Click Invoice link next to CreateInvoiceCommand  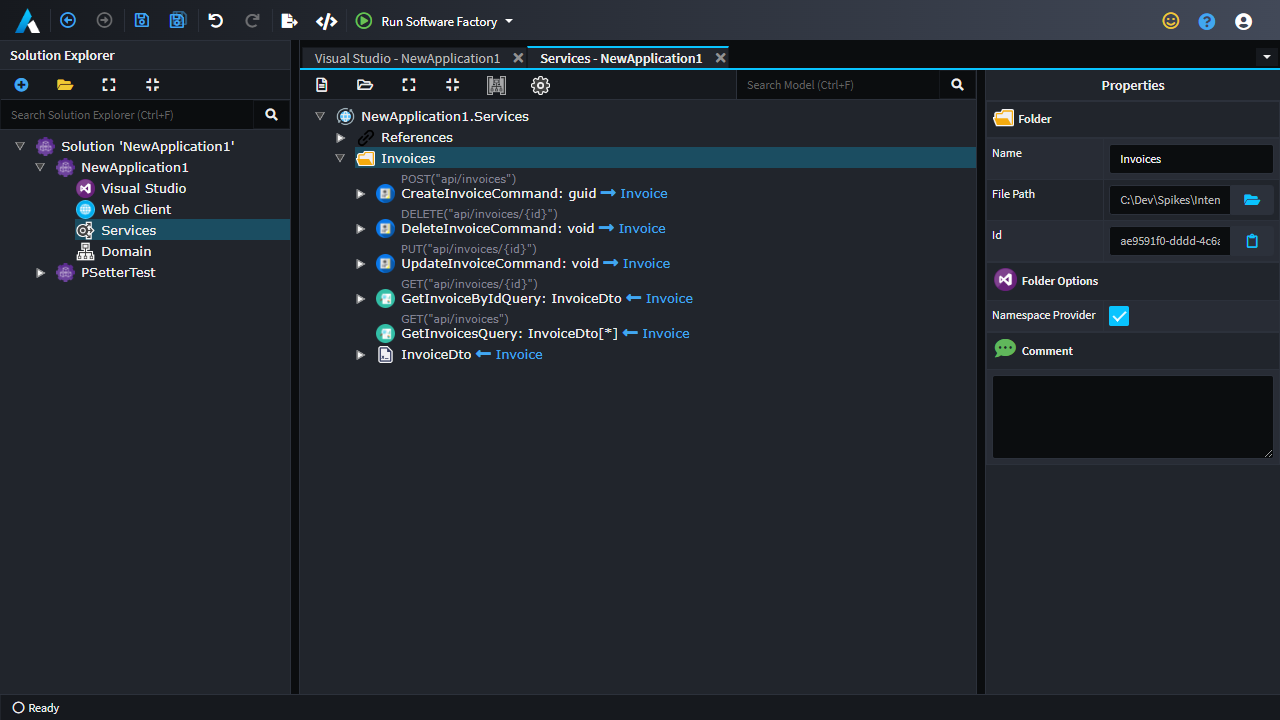pyautogui.click(x=644, y=193)
